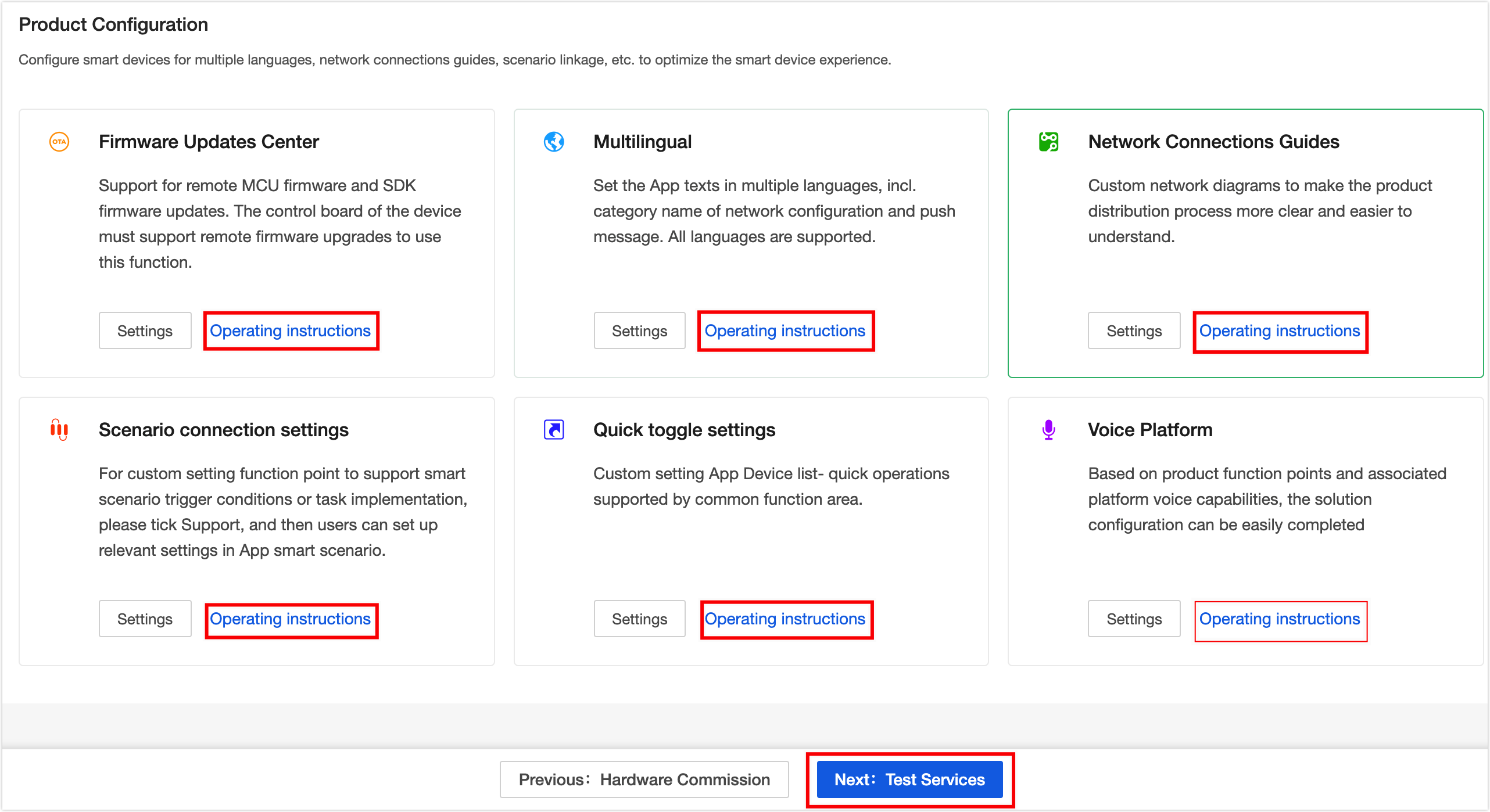The image size is (1490, 812).
Task: Click the Quick toggle settings icon
Action: [553, 430]
